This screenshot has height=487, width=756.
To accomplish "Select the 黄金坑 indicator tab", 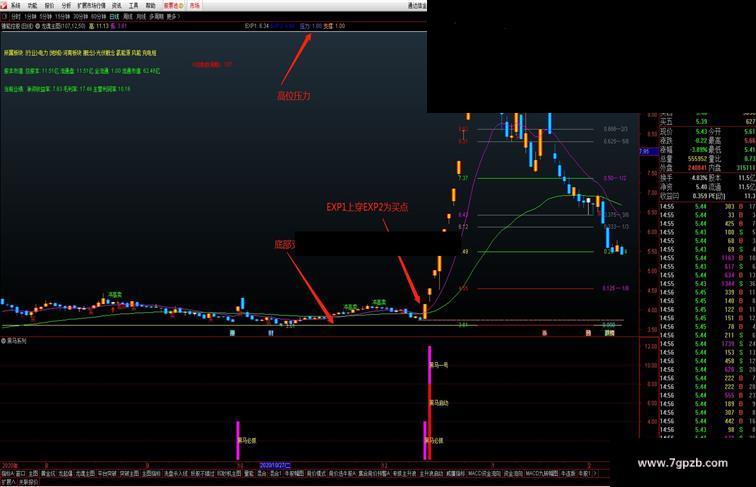I will [48, 474].
